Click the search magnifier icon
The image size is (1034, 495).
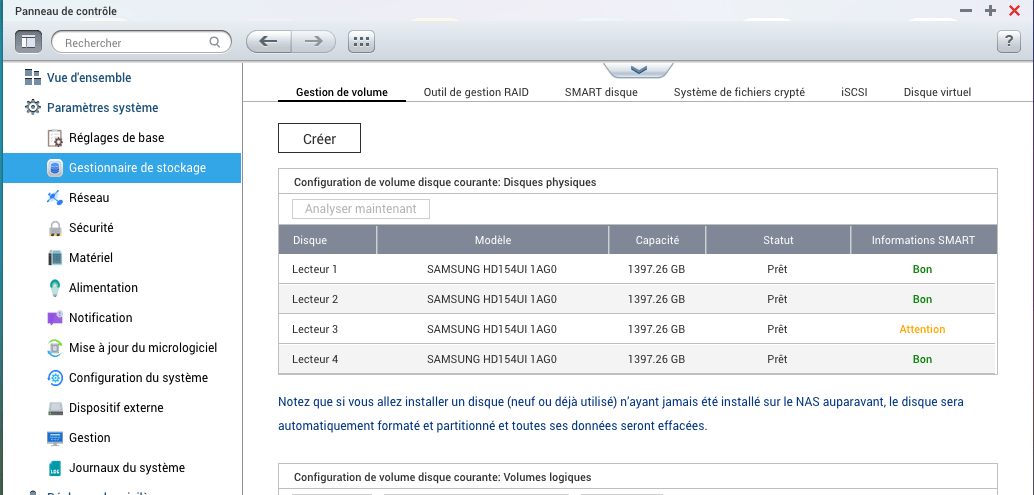214,42
